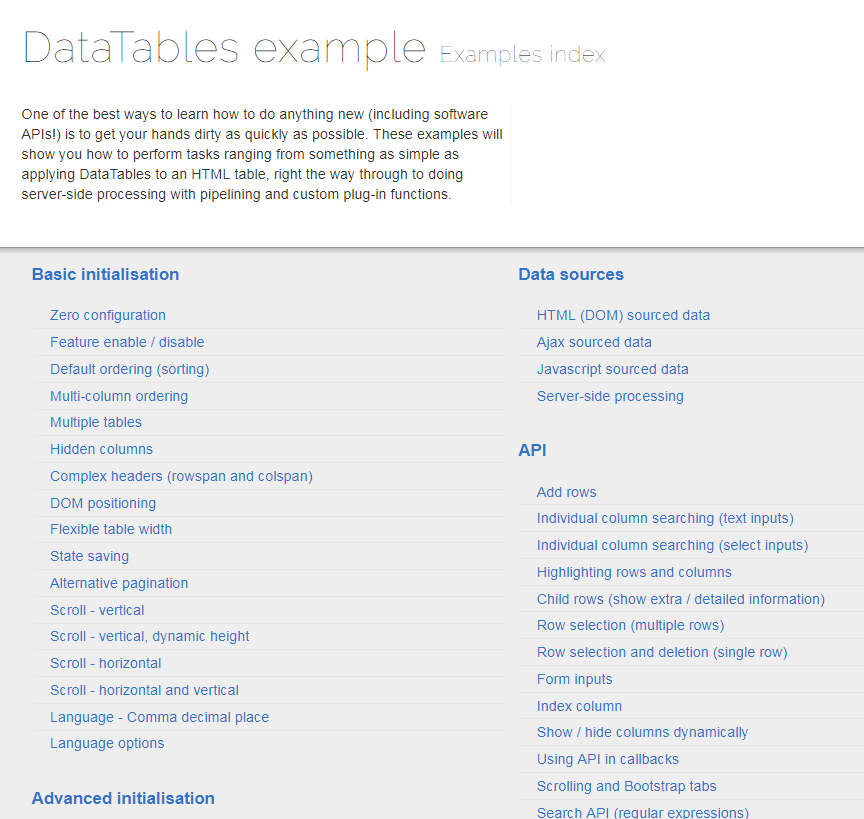Open Show / hide columns dynamically
Viewport: 864px width, 819px height.
tap(642, 732)
